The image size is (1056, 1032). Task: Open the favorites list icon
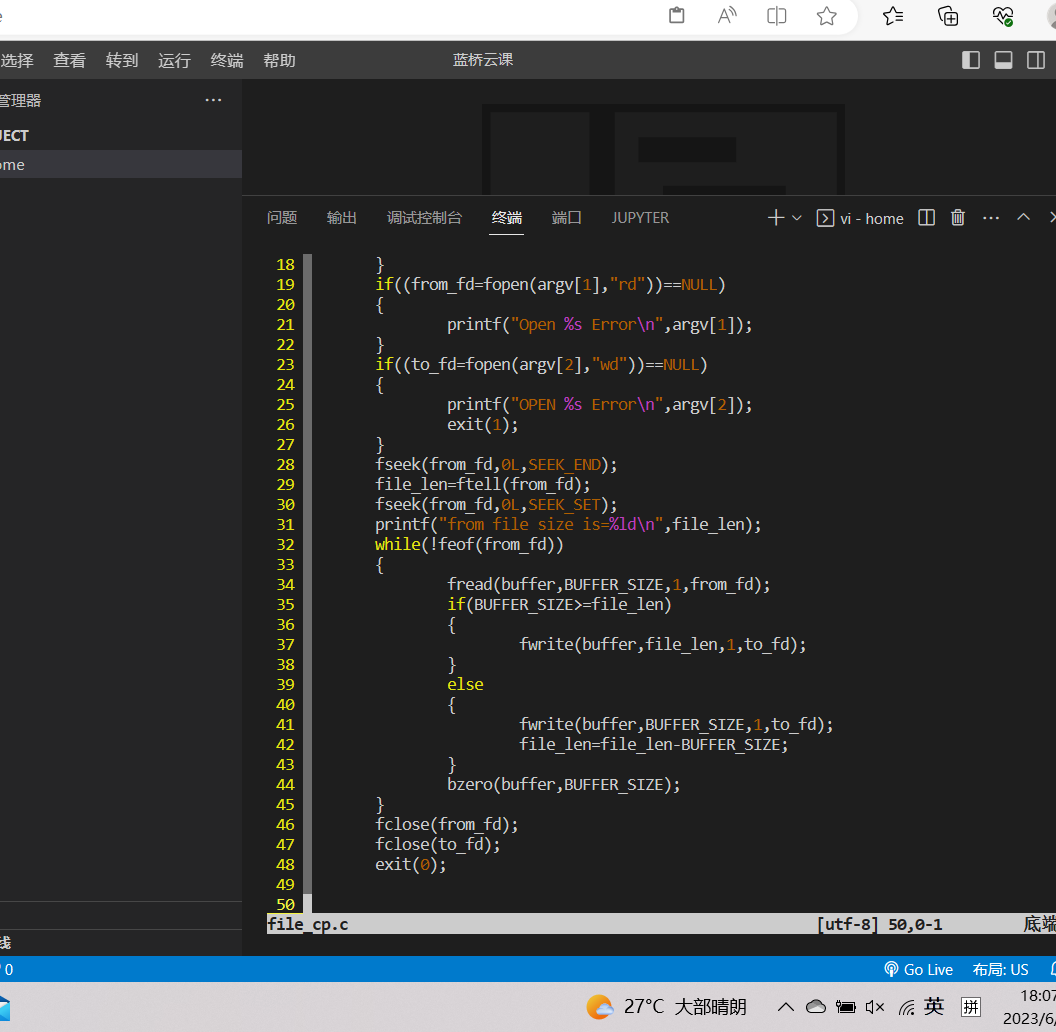(893, 15)
